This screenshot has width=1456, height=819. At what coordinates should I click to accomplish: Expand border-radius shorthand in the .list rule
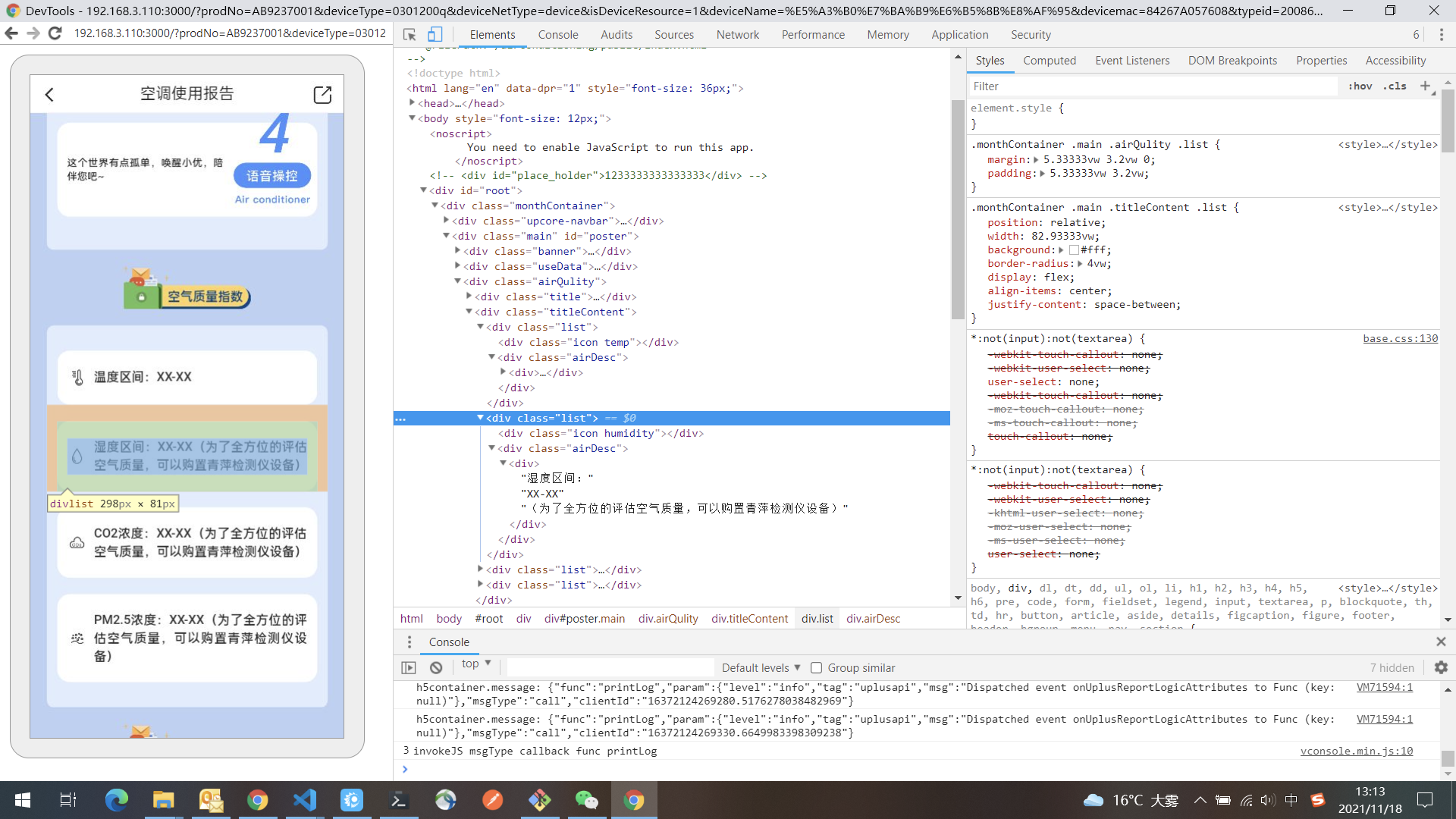coord(1080,264)
